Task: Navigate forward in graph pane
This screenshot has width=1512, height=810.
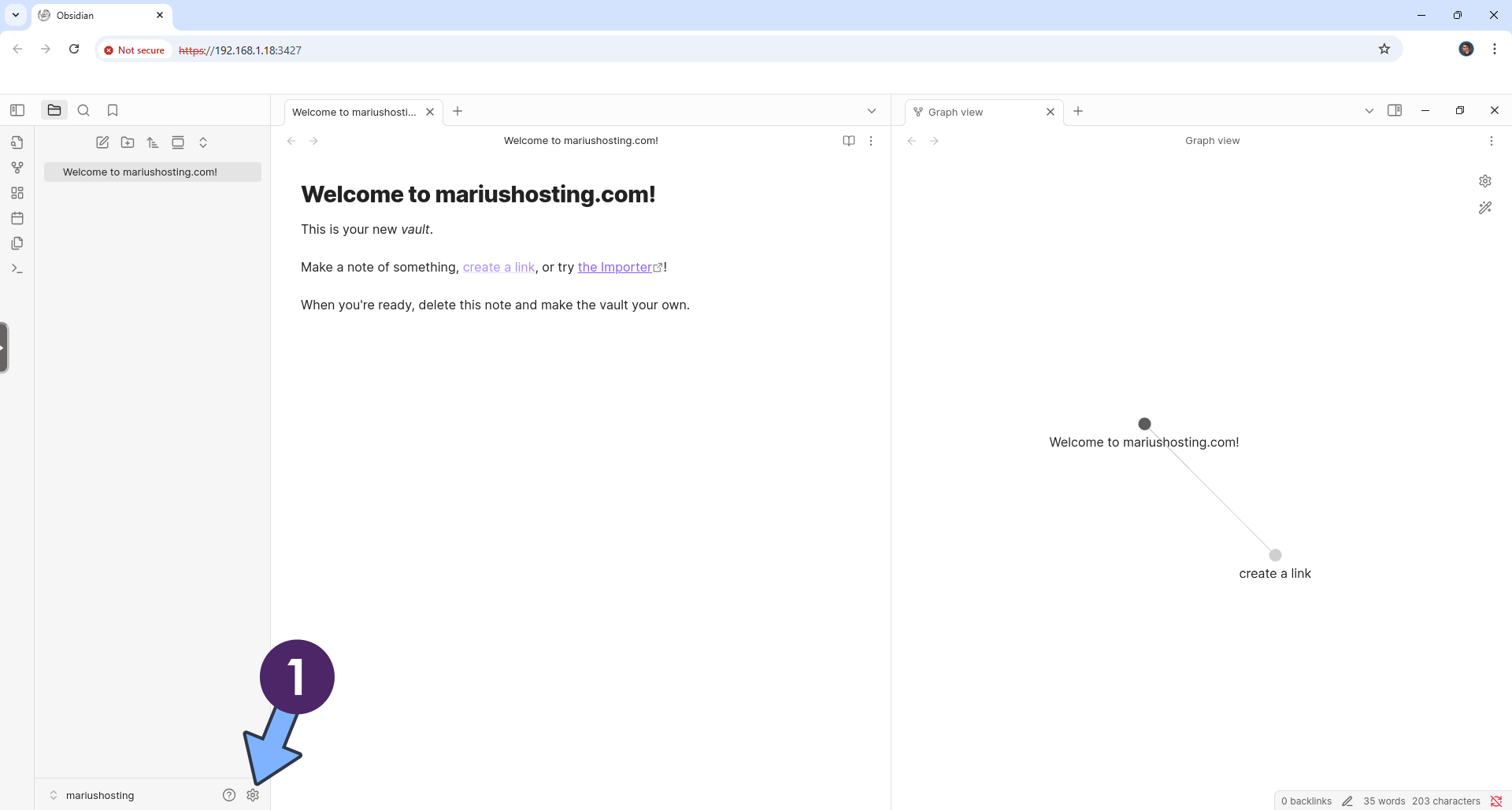Action: (x=934, y=141)
